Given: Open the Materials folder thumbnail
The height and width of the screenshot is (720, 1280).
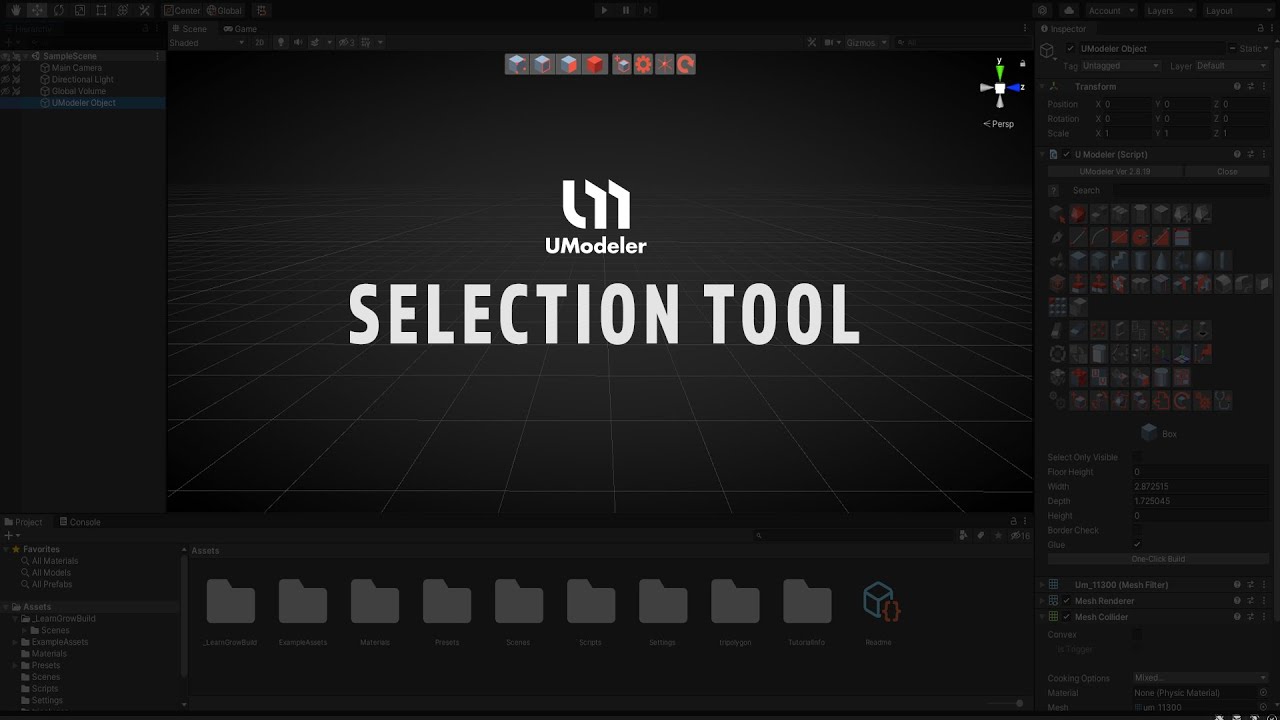Looking at the screenshot, I should (375, 601).
